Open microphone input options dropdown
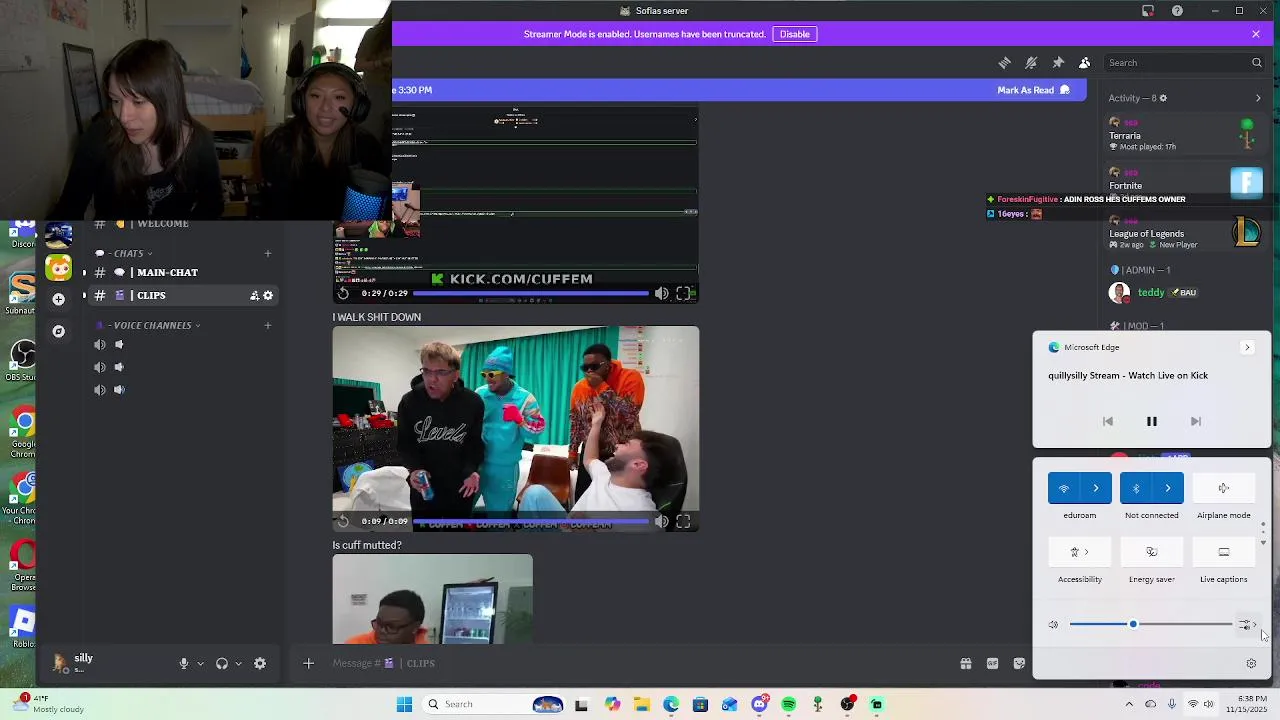The width and height of the screenshot is (1280, 720). 200,663
